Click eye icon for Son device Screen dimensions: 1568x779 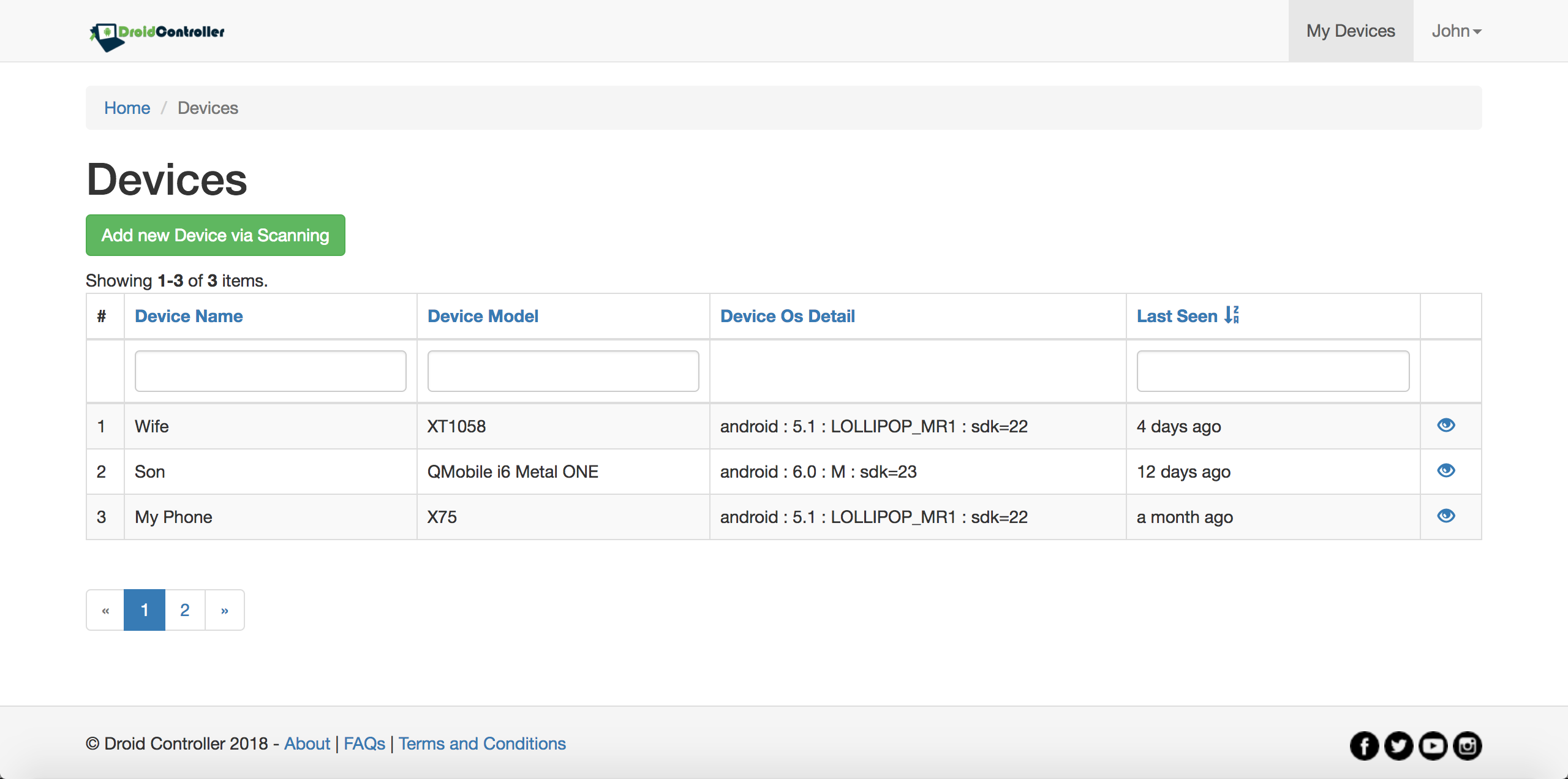pos(1445,470)
